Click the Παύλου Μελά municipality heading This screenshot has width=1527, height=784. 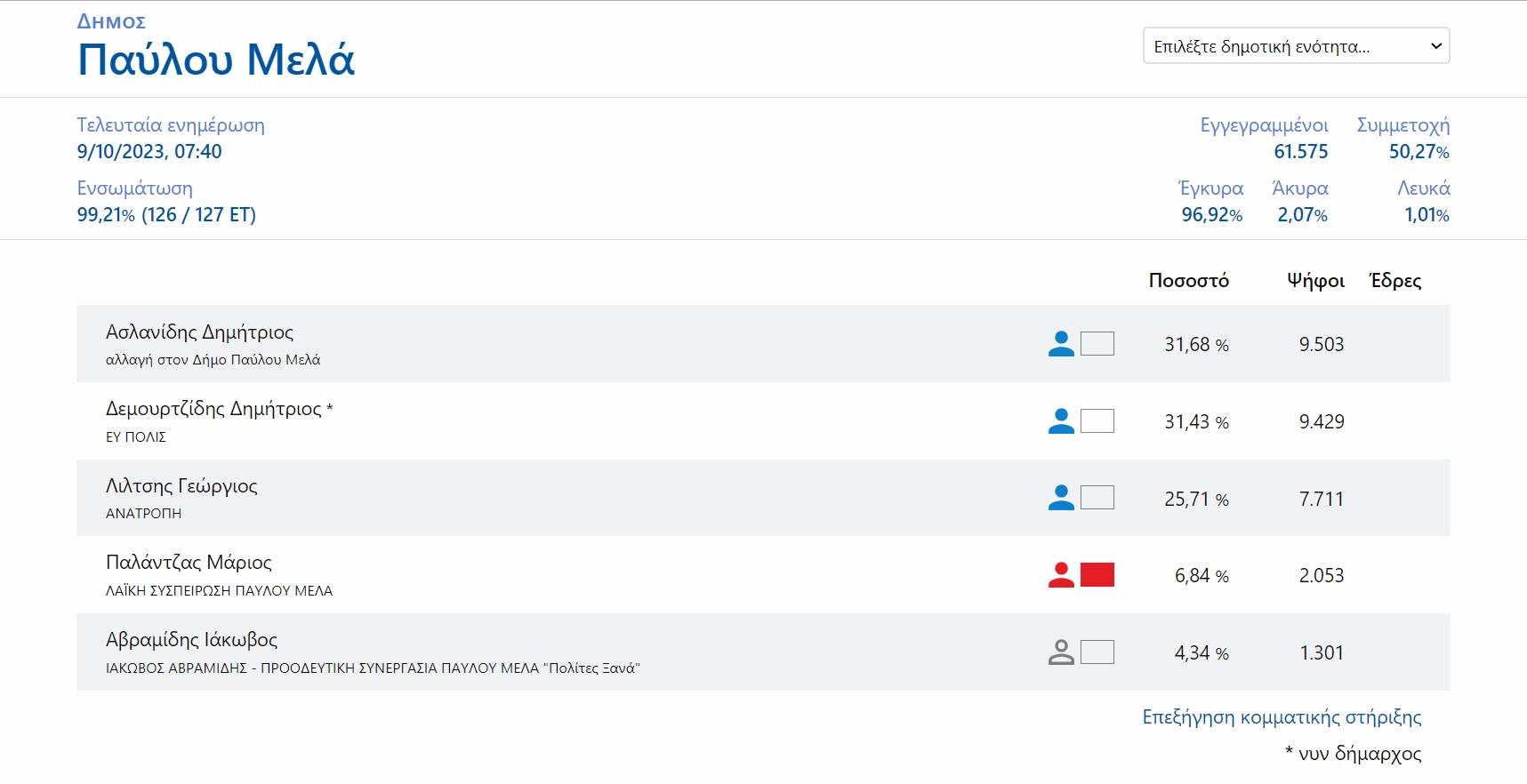click(x=216, y=60)
